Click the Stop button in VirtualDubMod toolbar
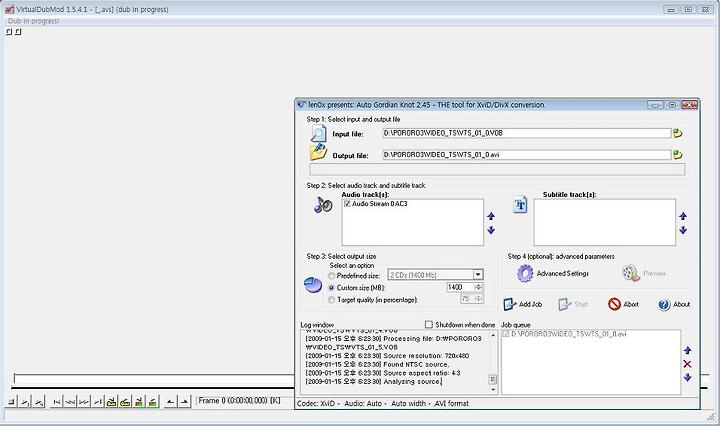Viewport: 720px width, 426px height. click(11, 402)
